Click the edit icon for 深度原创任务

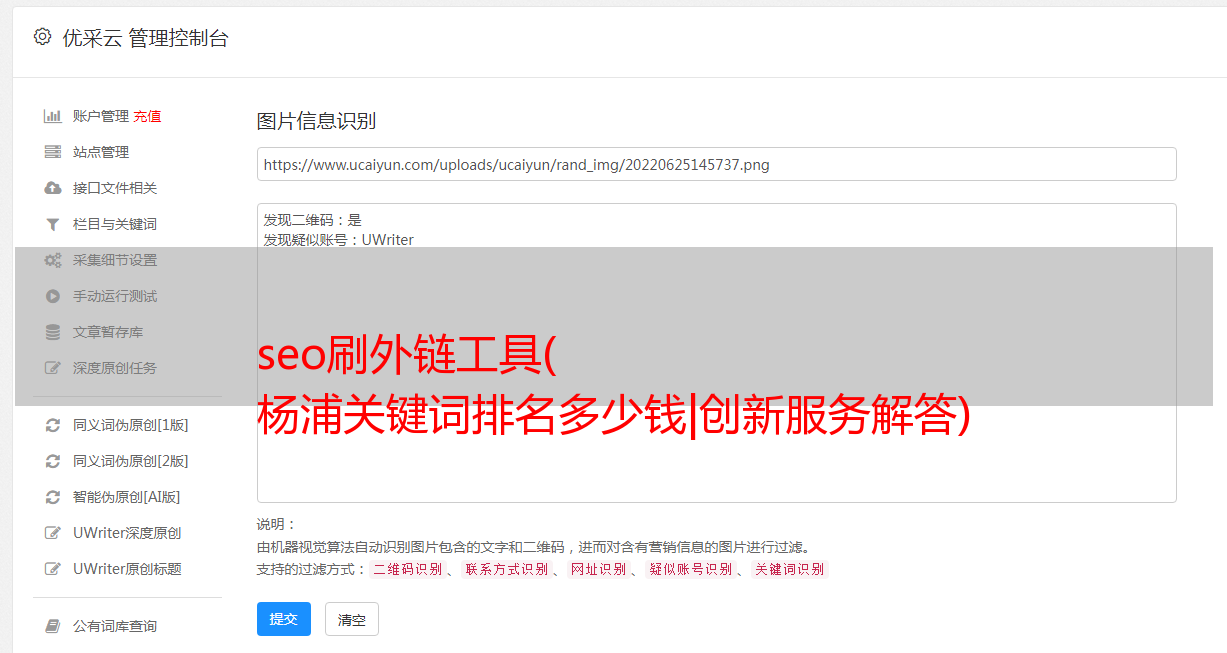(x=53, y=368)
